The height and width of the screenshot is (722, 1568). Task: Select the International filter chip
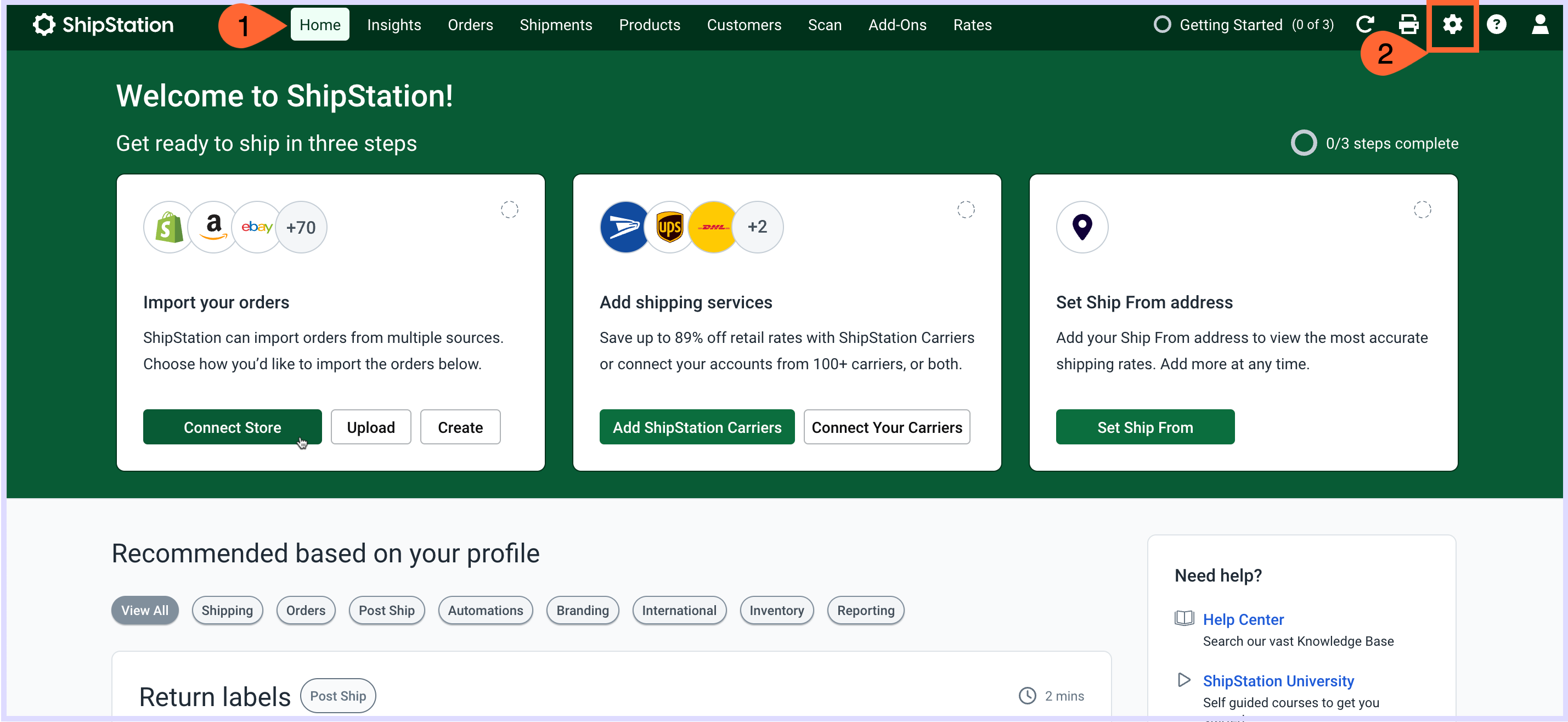[679, 610]
